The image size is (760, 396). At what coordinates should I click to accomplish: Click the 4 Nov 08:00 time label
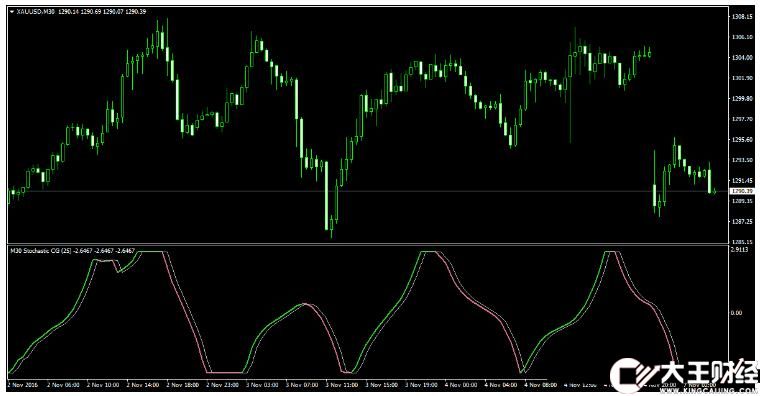[540, 385]
